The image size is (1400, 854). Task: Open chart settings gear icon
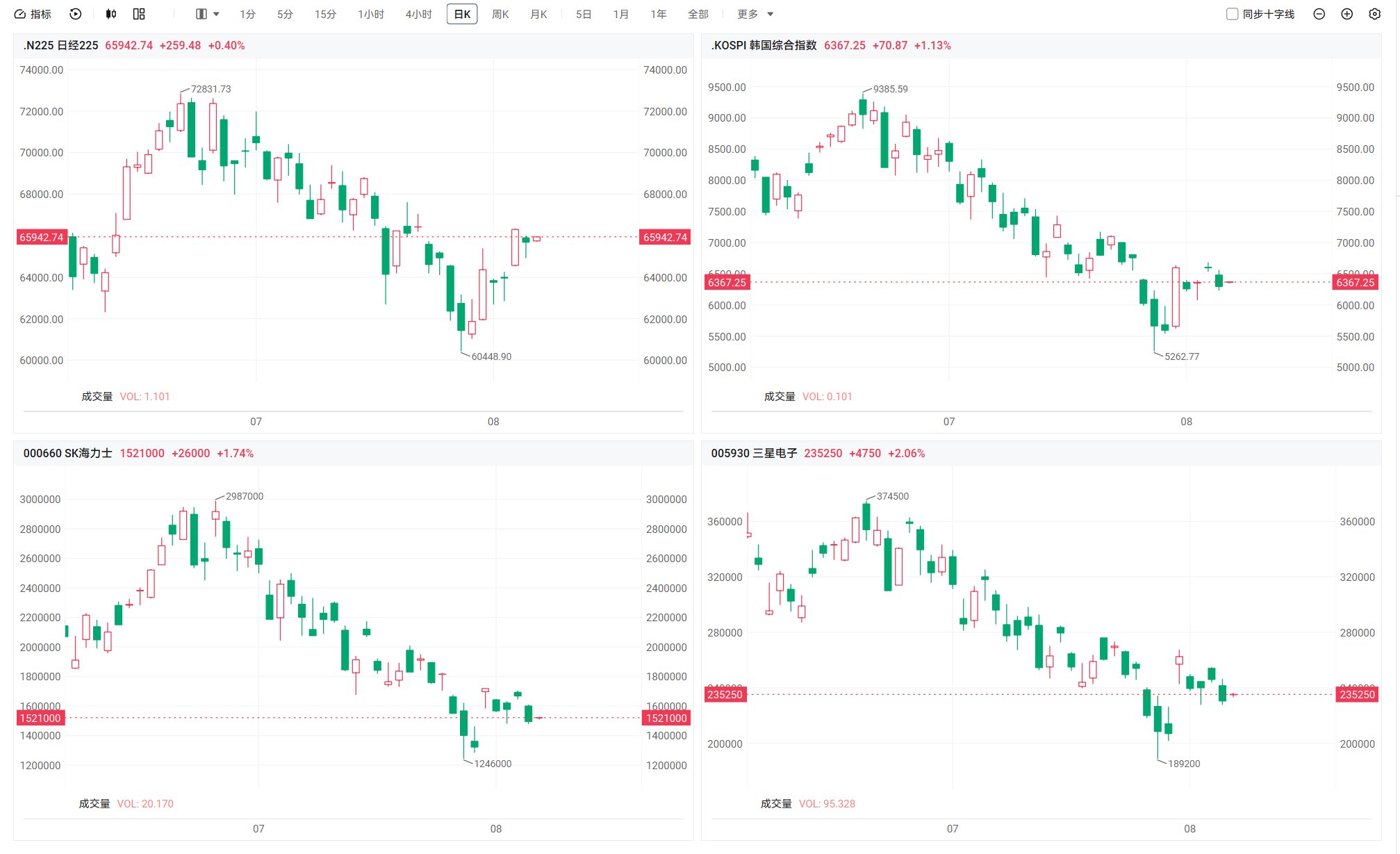pyautogui.click(x=1374, y=14)
